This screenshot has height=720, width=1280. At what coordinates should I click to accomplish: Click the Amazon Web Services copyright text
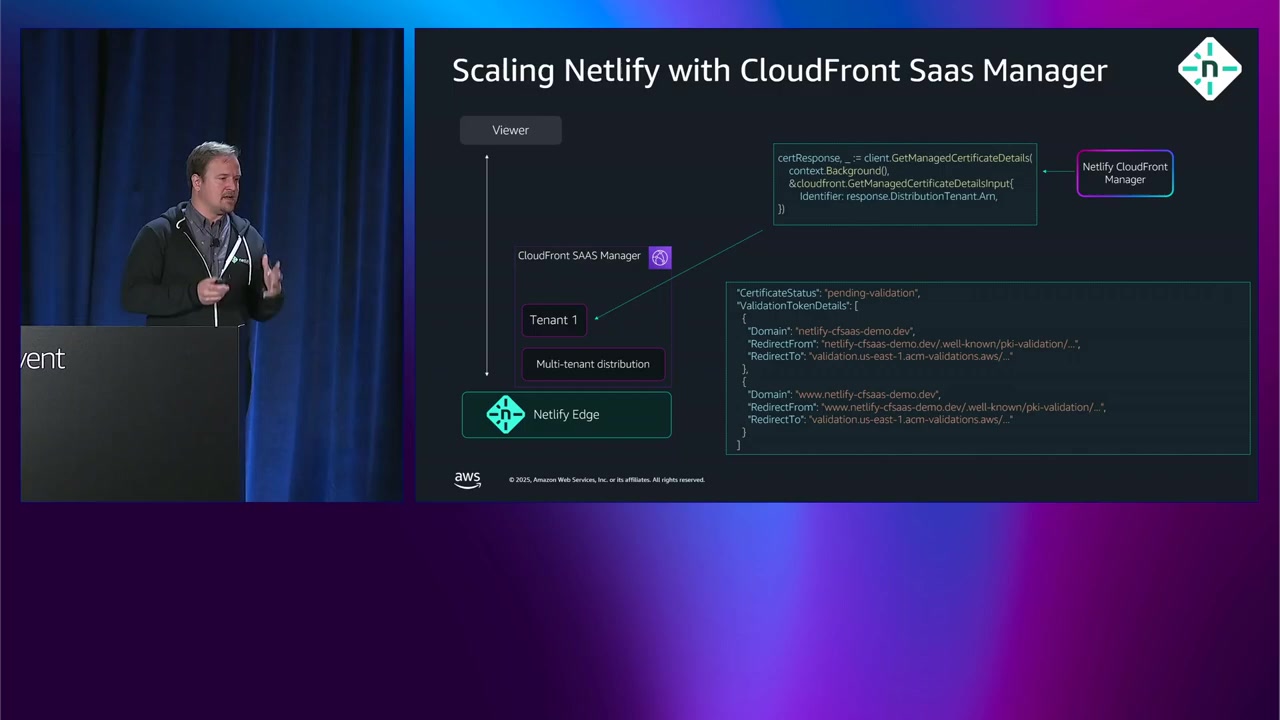(606, 480)
